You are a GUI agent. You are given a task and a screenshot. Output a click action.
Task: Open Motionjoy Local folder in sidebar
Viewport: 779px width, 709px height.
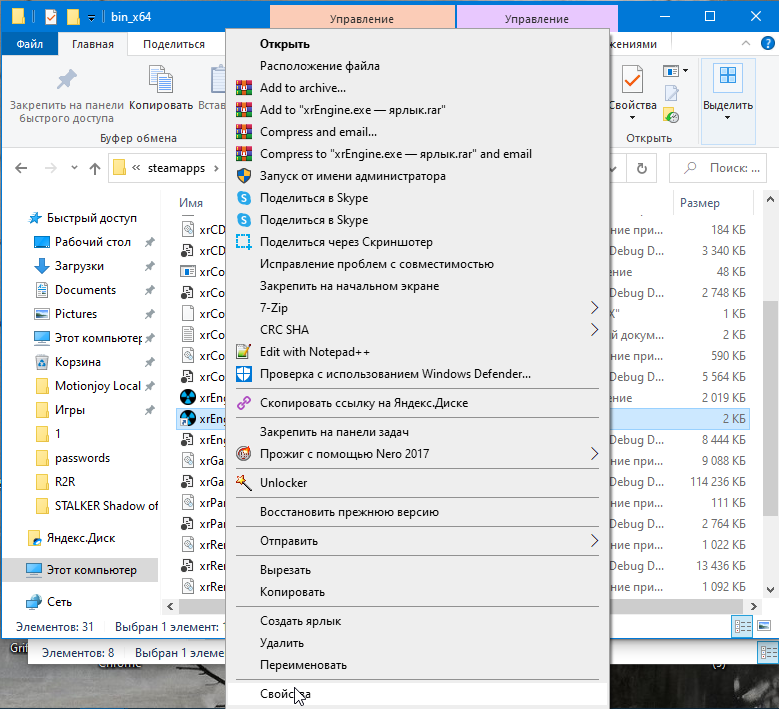tap(97, 386)
